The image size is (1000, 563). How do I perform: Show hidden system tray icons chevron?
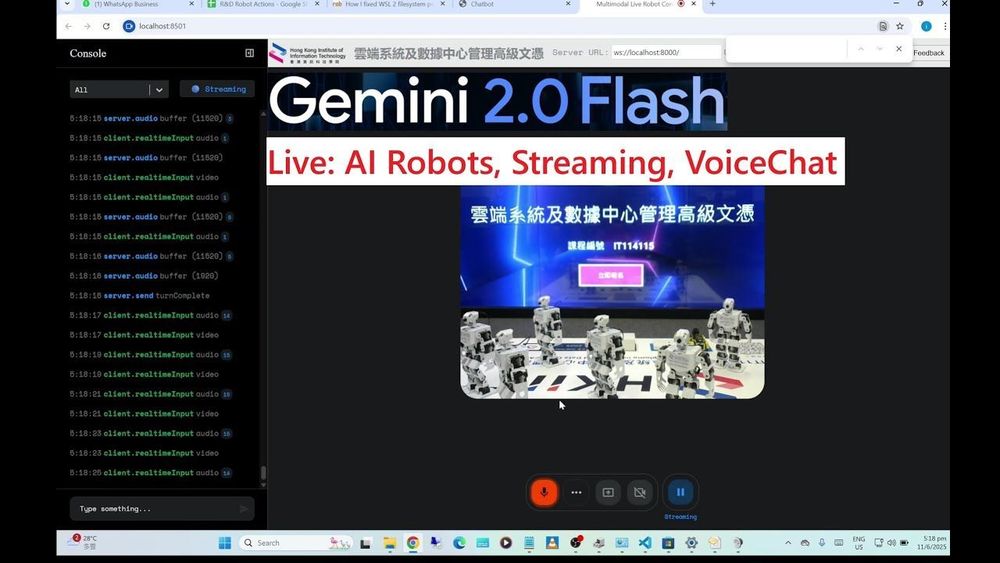pyautogui.click(x=788, y=543)
